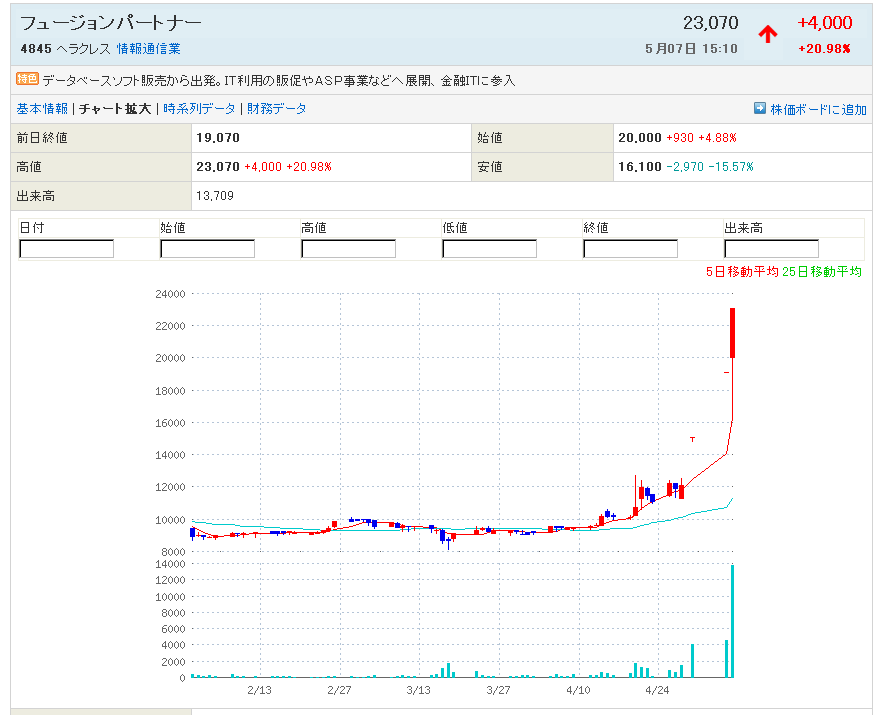Open the 基本情報 tab link

42,109
